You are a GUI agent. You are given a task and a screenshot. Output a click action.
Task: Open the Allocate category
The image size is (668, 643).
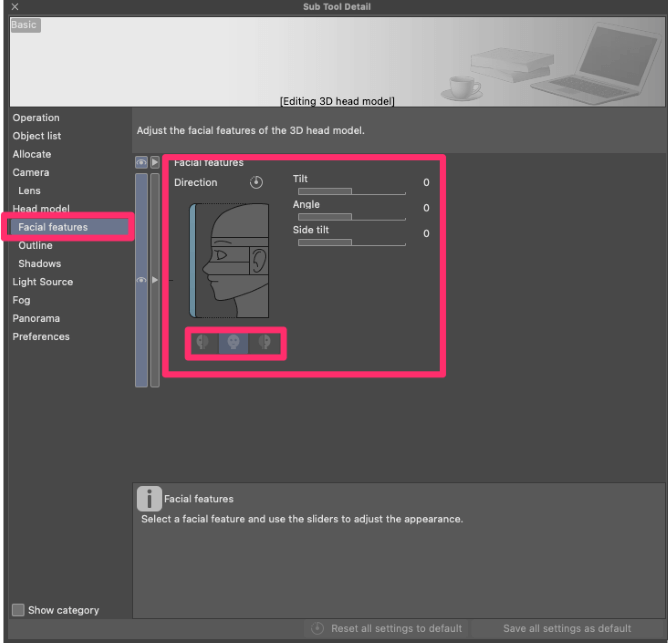[32, 154]
